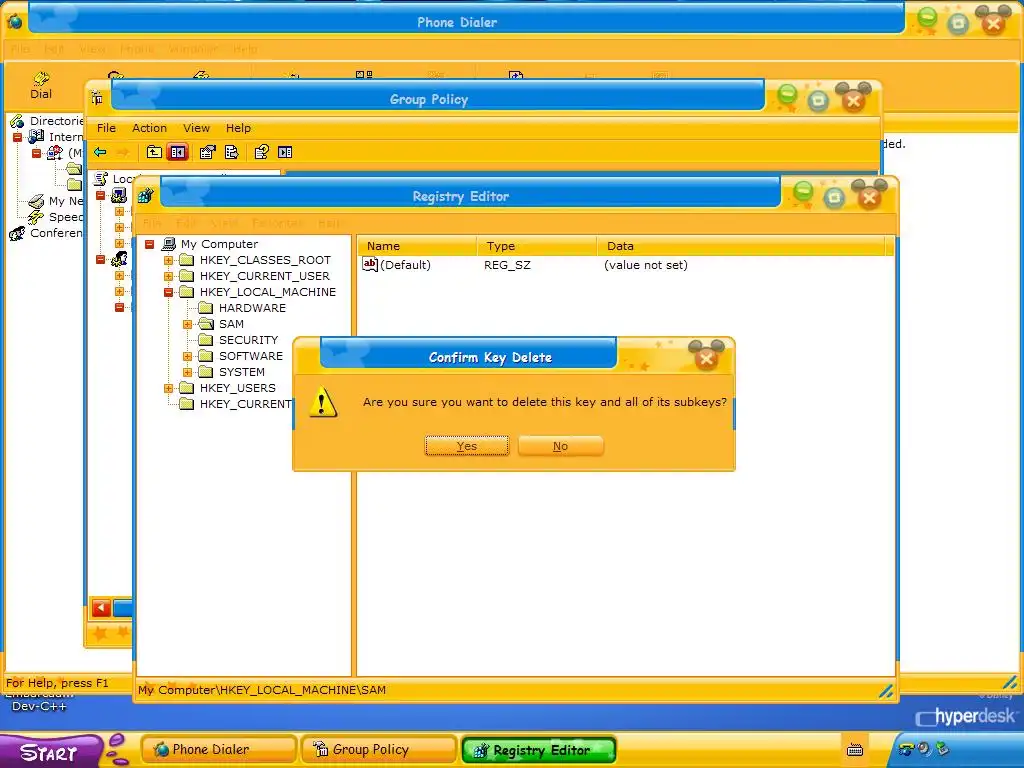
Task: Select the SECURITY key in the registry tree
Action: pyautogui.click(x=248, y=340)
